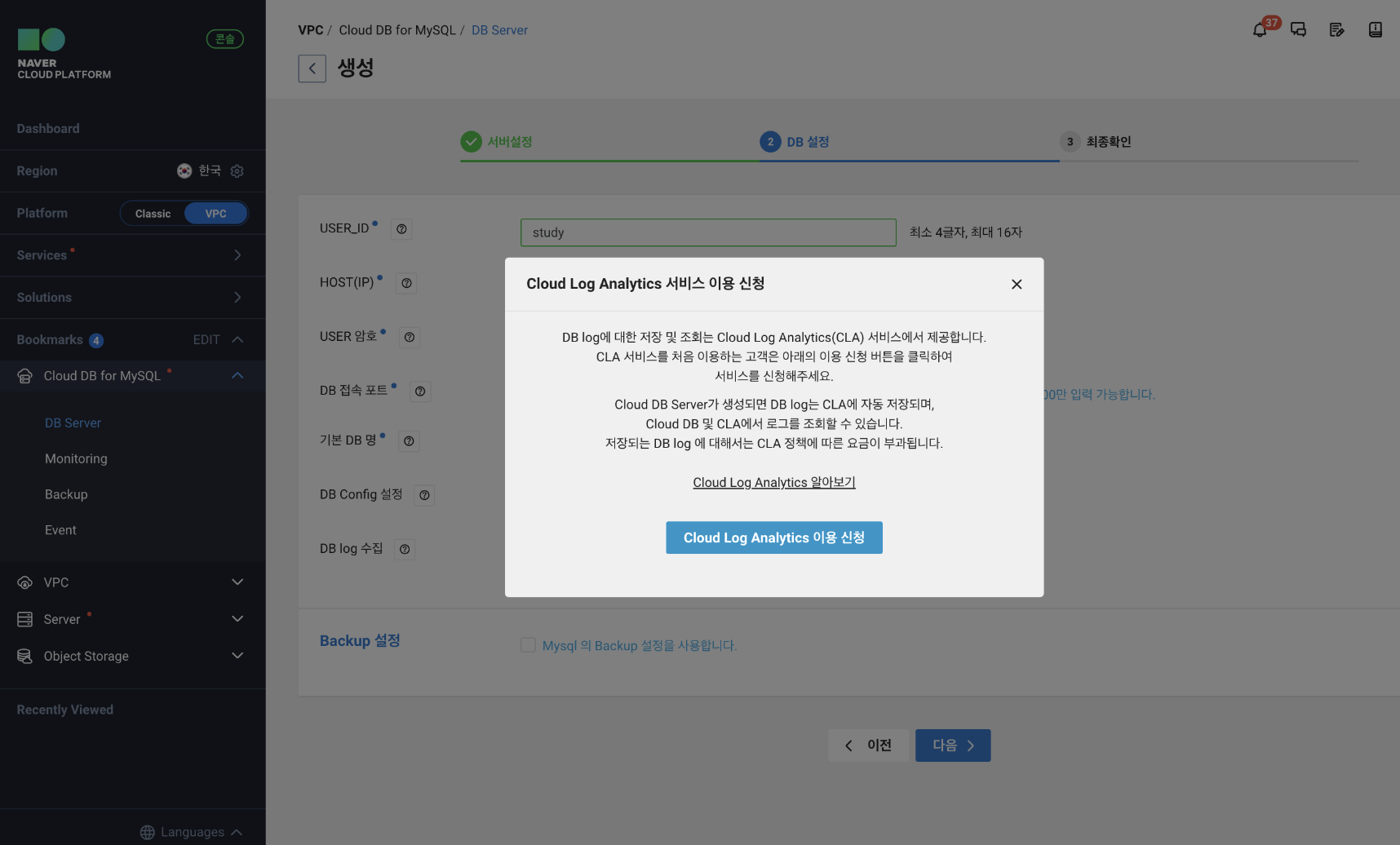The width and height of the screenshot is (1400, 845).
Task: Click the 콘솔 badge in sidebar header
Action: coord(225,38)
